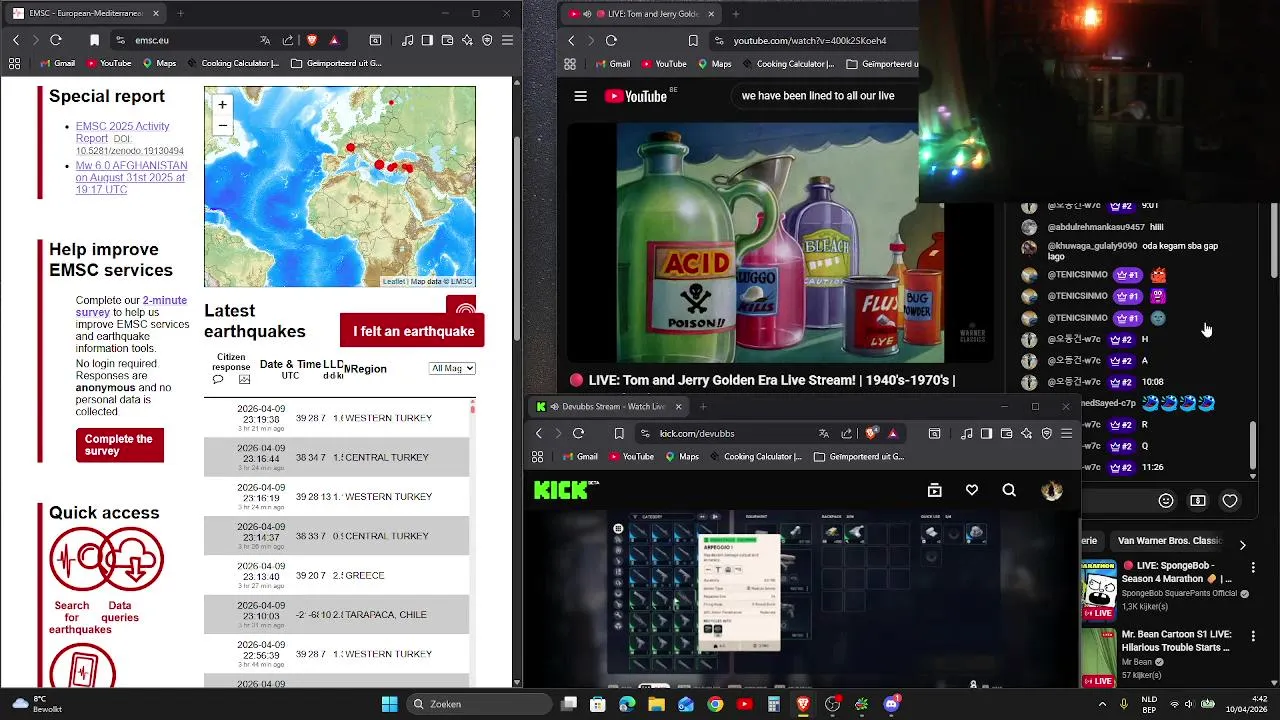1280x720 pixels.
Task: Open Playlist music icon in EMSC window
Action: point(407,40)
